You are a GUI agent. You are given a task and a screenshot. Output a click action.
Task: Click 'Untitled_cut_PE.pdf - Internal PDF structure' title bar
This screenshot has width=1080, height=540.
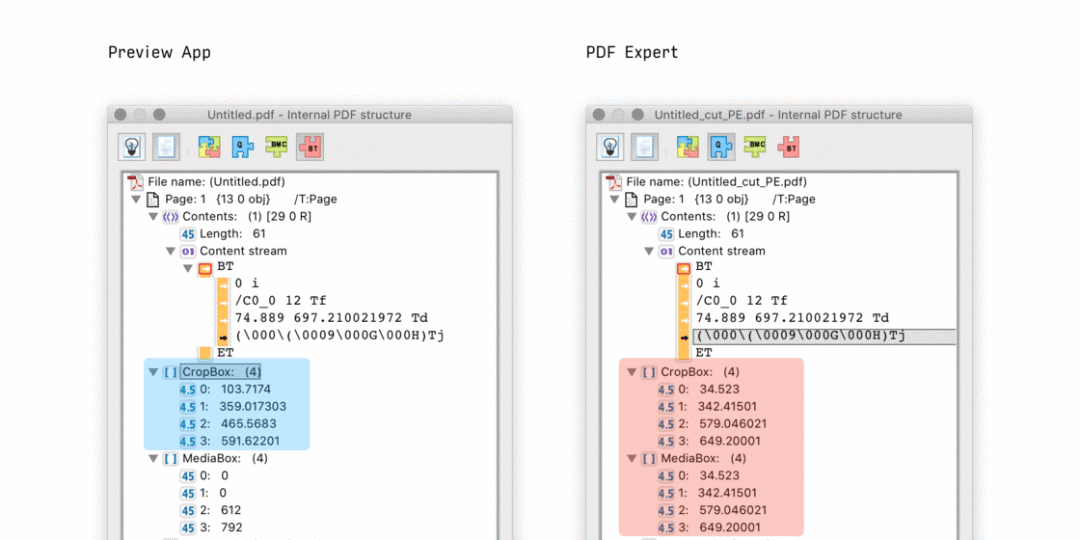[x=778, y=115]
